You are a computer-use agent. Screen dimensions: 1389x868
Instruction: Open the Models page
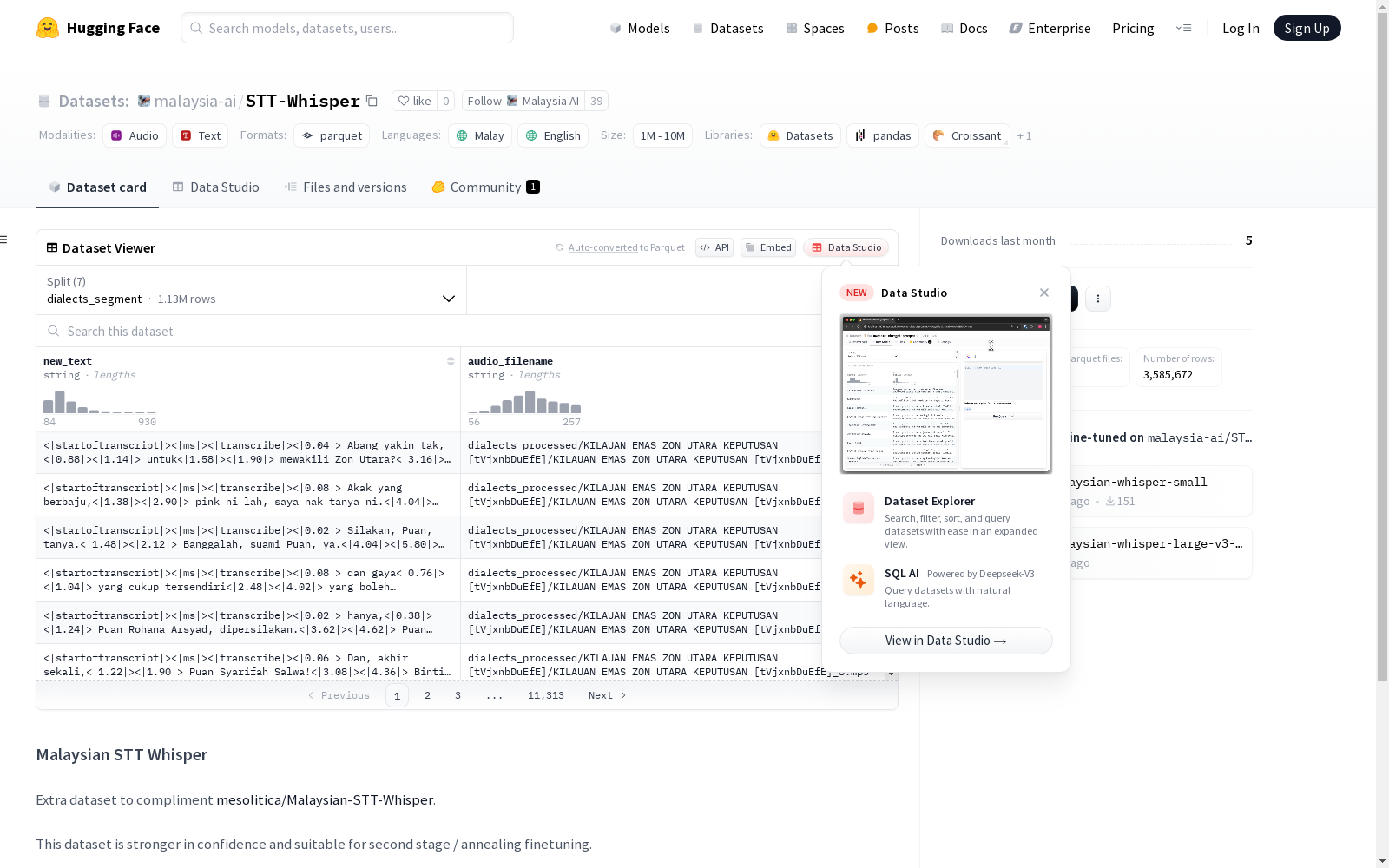coord(640,28)
